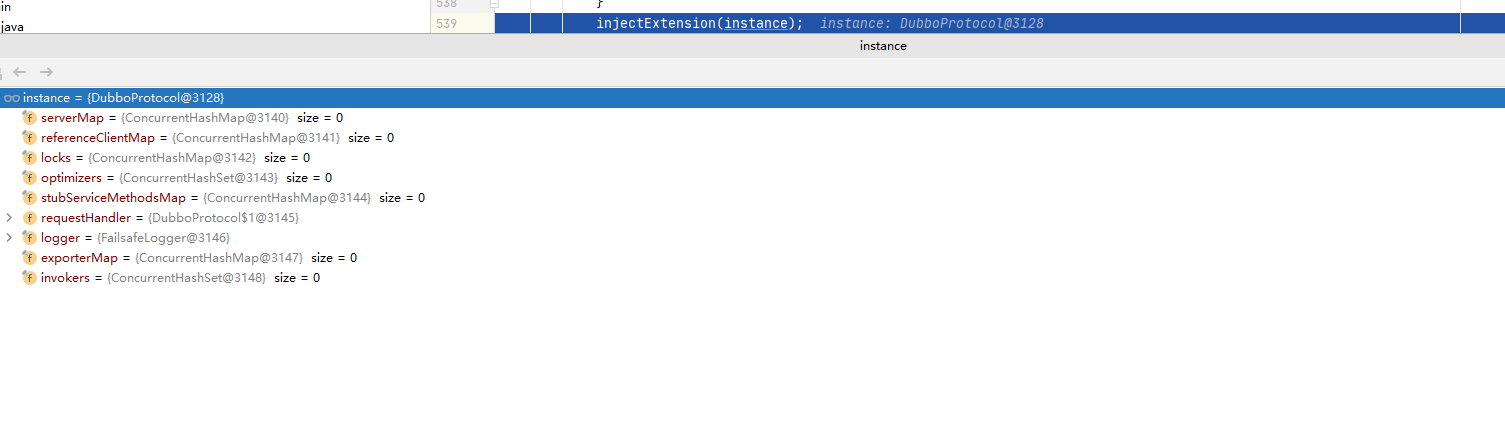Click the field icon beside optimizers
1505x432 pixels.
point(29,178)
